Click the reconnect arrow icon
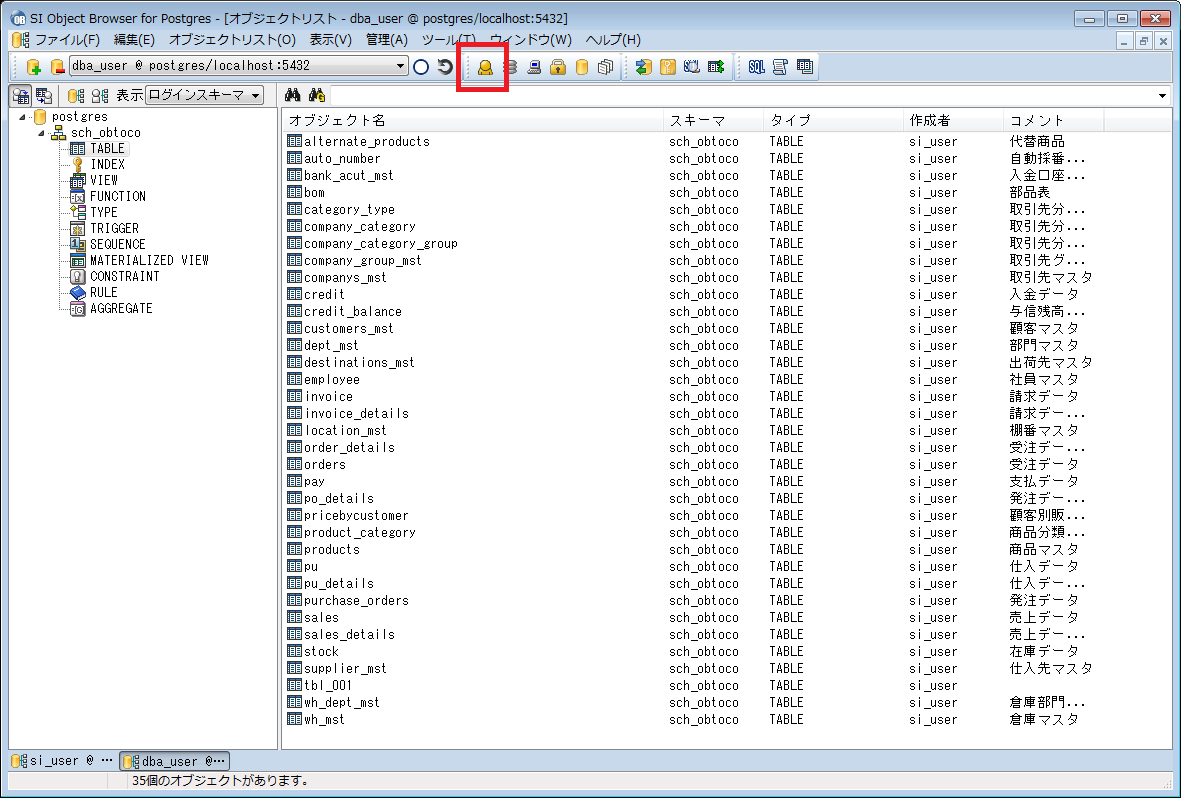 click(445, 67)
